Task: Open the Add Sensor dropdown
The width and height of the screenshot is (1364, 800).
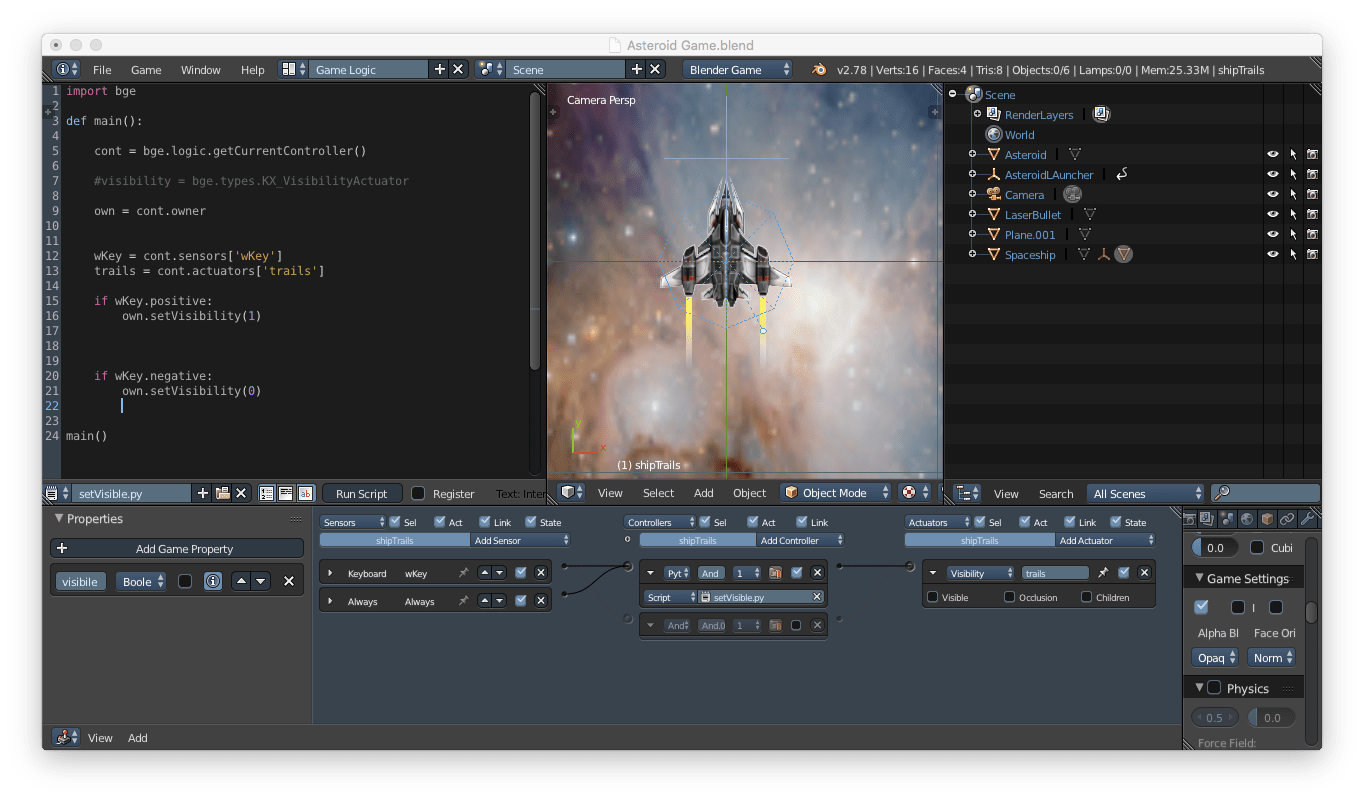Action: pos(520,540)
